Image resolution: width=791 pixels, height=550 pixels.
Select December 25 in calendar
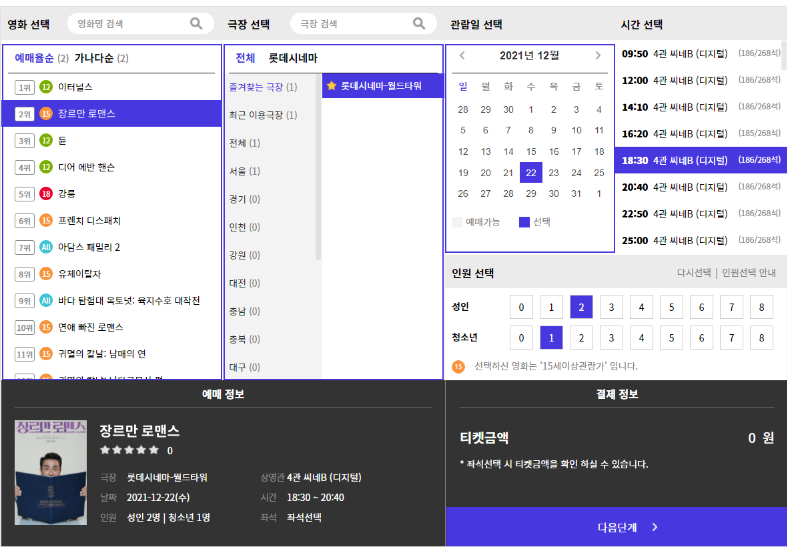[x=599, y=173]
